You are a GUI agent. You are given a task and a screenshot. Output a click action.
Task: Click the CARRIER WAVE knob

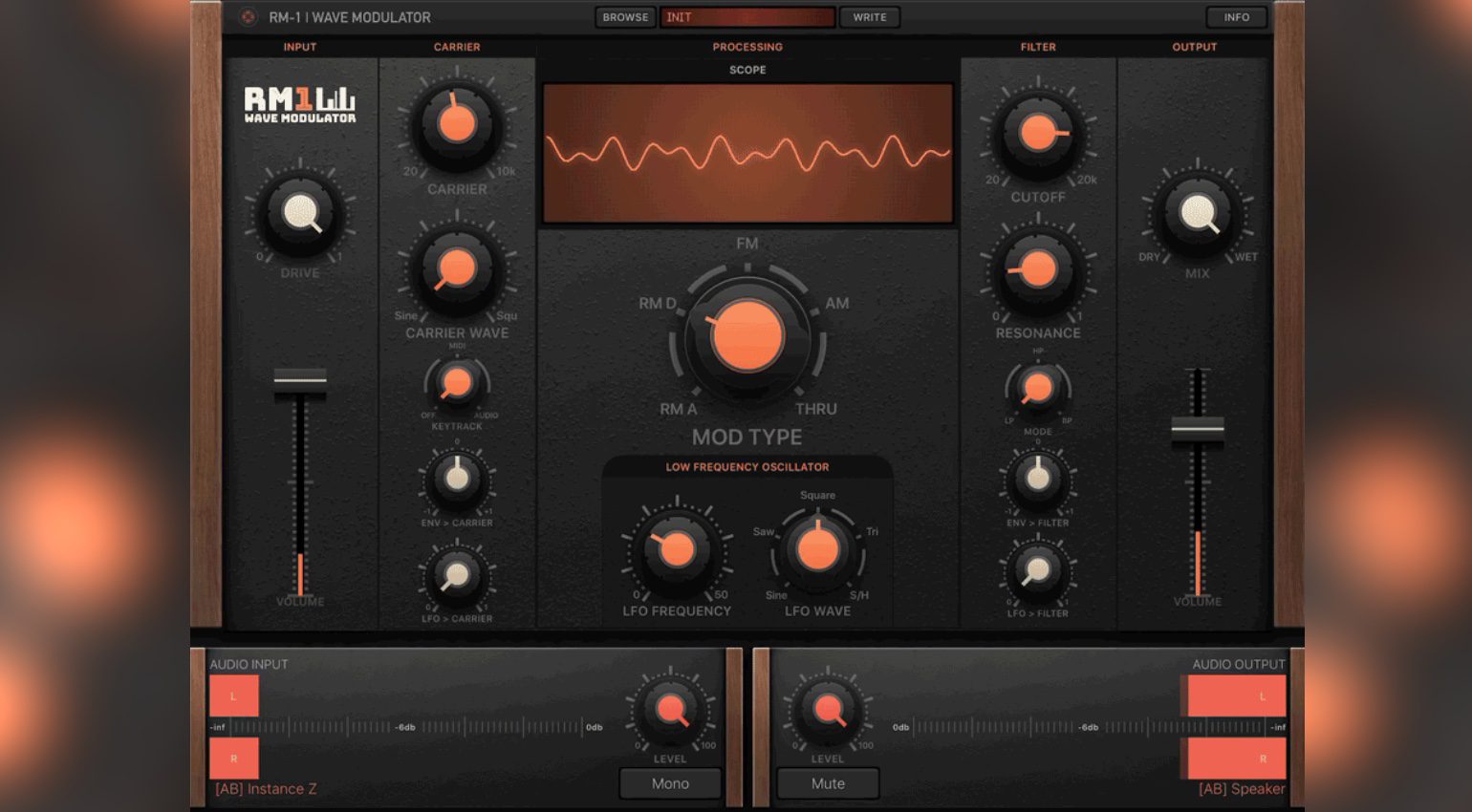coord(457,268)
